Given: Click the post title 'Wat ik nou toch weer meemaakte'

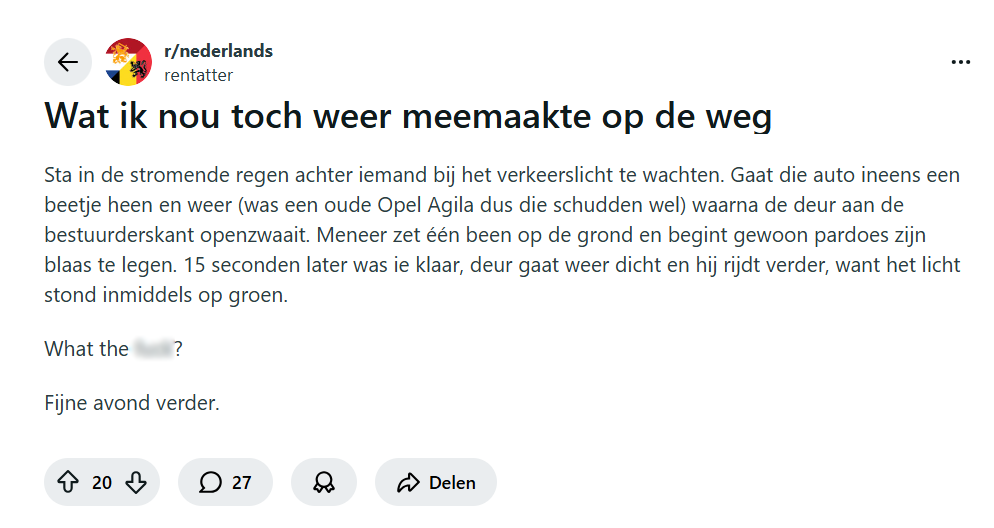Looking at the screenshot, I should tap(408, 116).
